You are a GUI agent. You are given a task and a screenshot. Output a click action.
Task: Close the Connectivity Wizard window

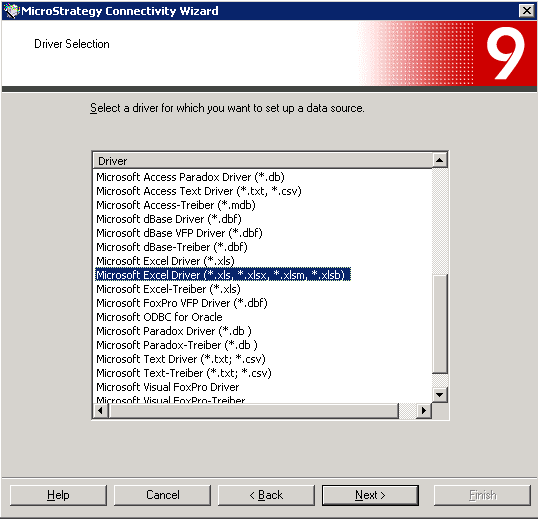coord(526,11)
